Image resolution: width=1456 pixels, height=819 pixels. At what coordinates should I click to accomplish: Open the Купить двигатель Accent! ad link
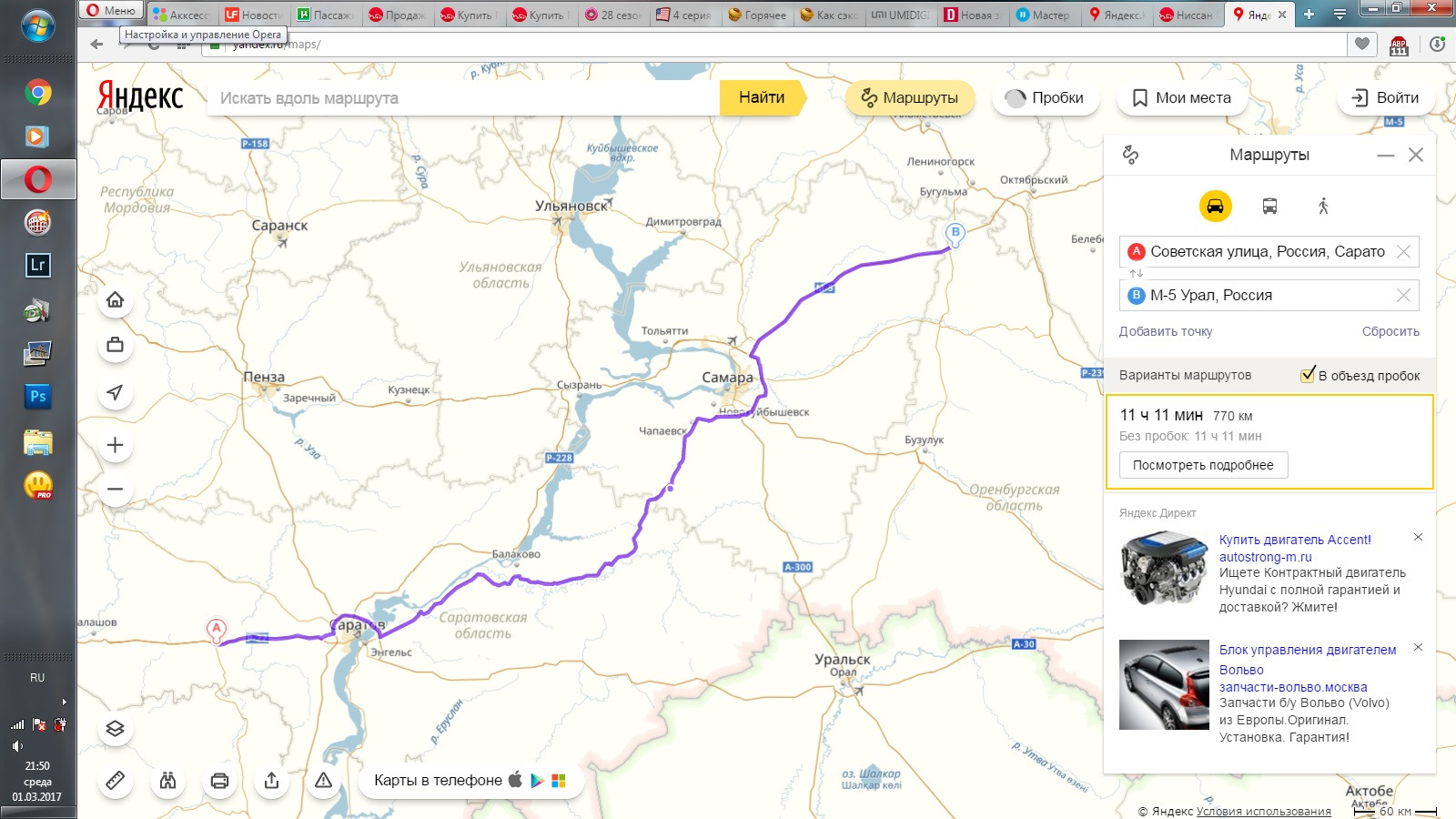pyautogui.click(x=1295, y=540)
